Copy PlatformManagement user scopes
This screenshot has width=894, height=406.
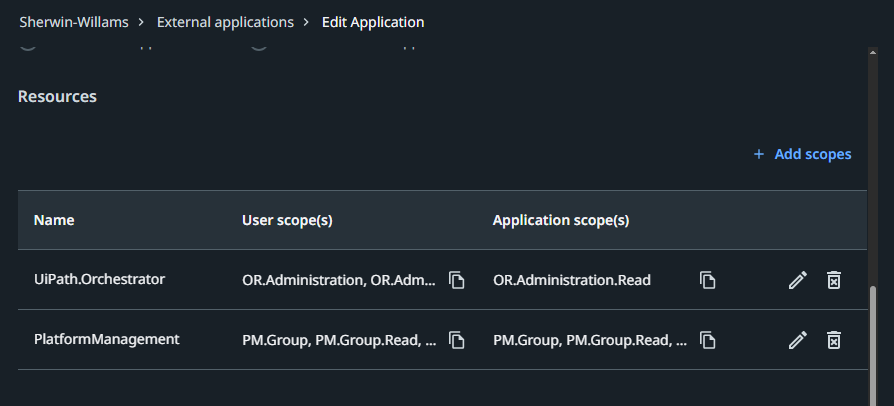coord(457,340)
